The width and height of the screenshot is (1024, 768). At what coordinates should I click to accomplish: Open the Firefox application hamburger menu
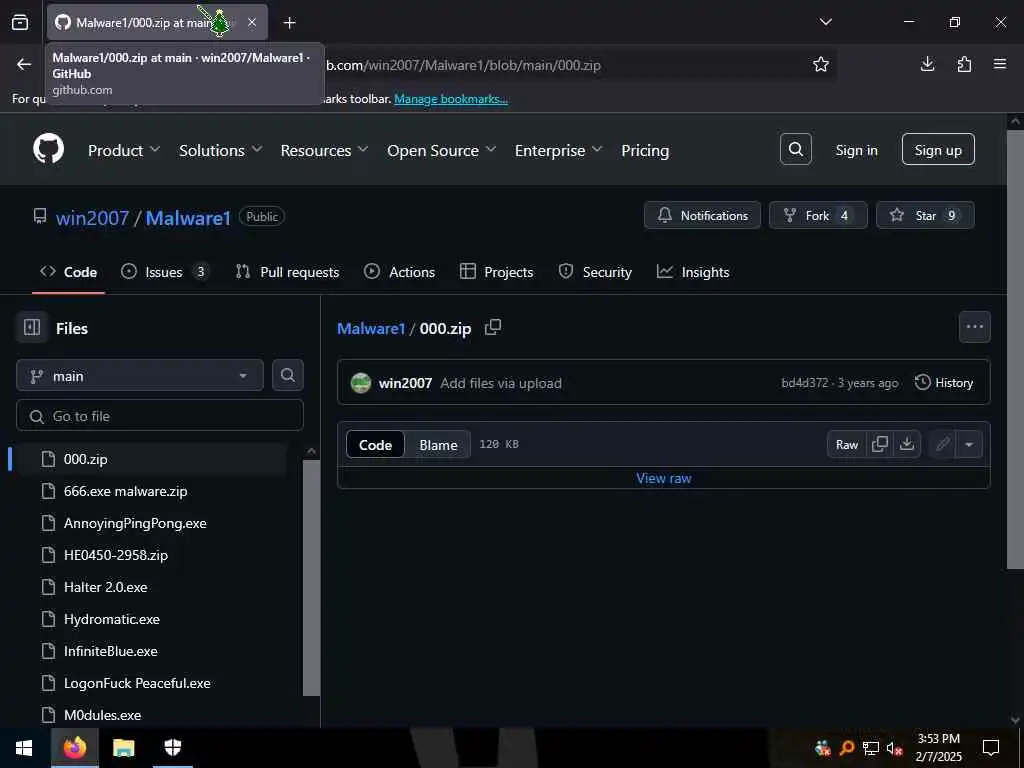(1000, 64)
